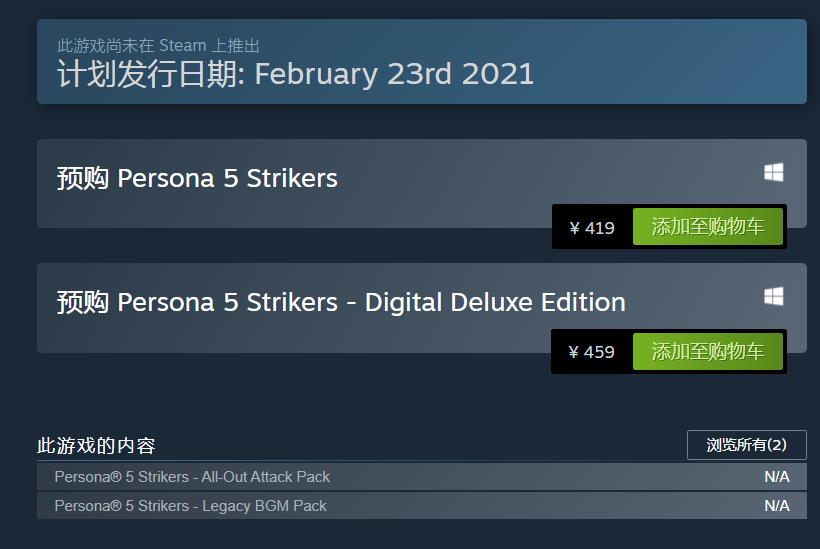Select the 预购 Persona 5 Strikers title
Screen dimensions: 820x549
(x=197, y=179)
